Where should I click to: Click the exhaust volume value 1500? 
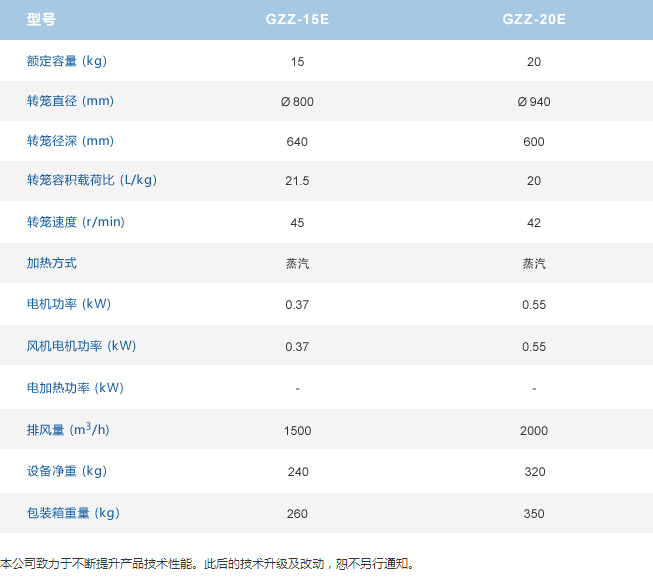click(297, 430)
